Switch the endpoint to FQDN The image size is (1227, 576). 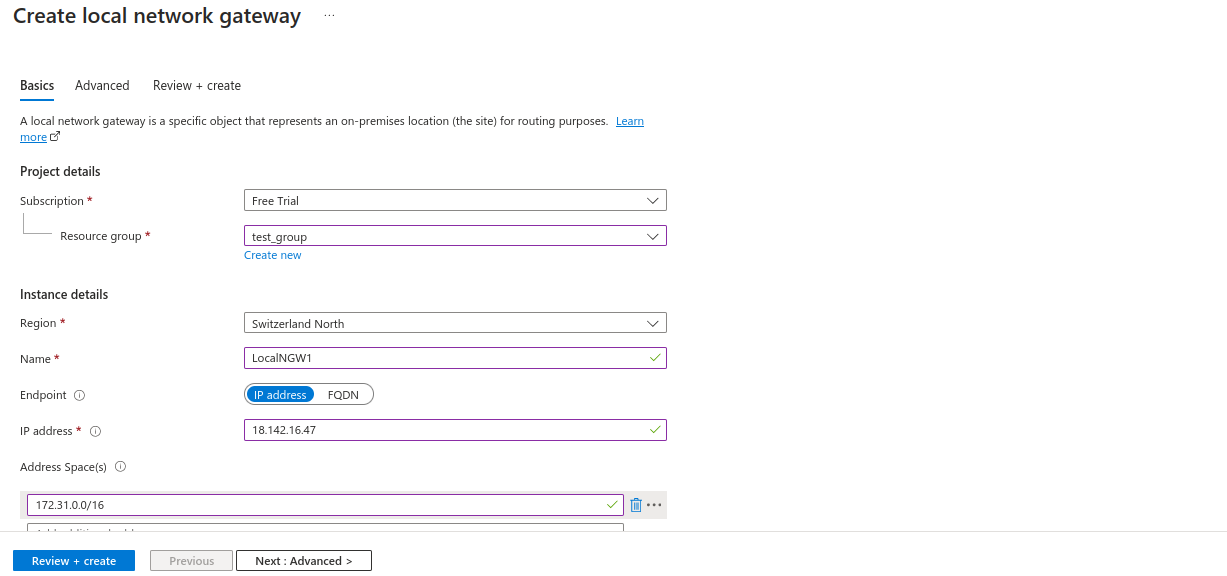pos(343,395)
